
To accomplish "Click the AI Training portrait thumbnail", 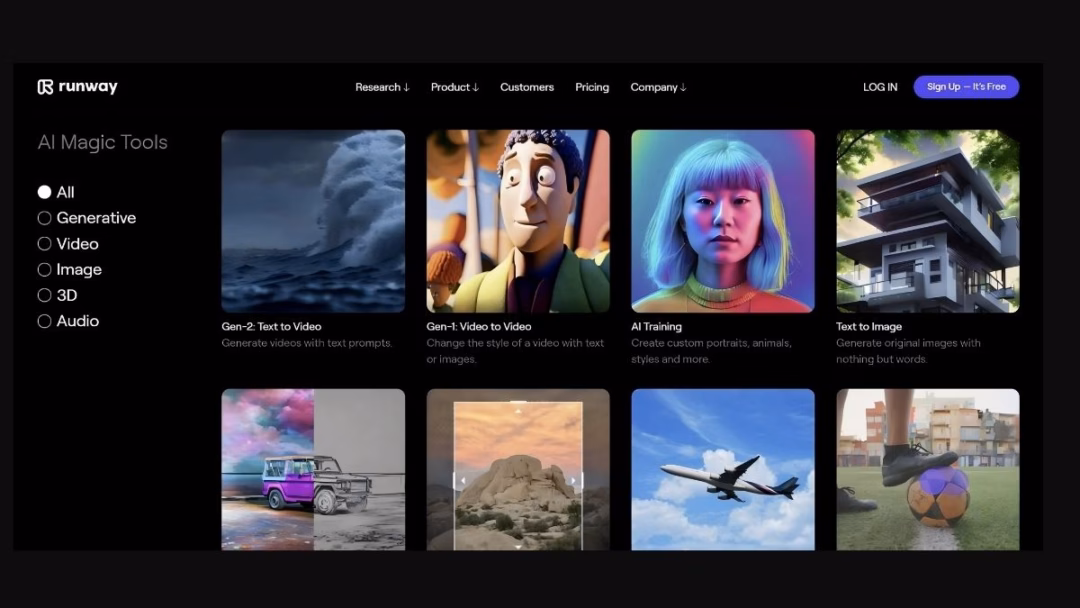I will (723, 221).
